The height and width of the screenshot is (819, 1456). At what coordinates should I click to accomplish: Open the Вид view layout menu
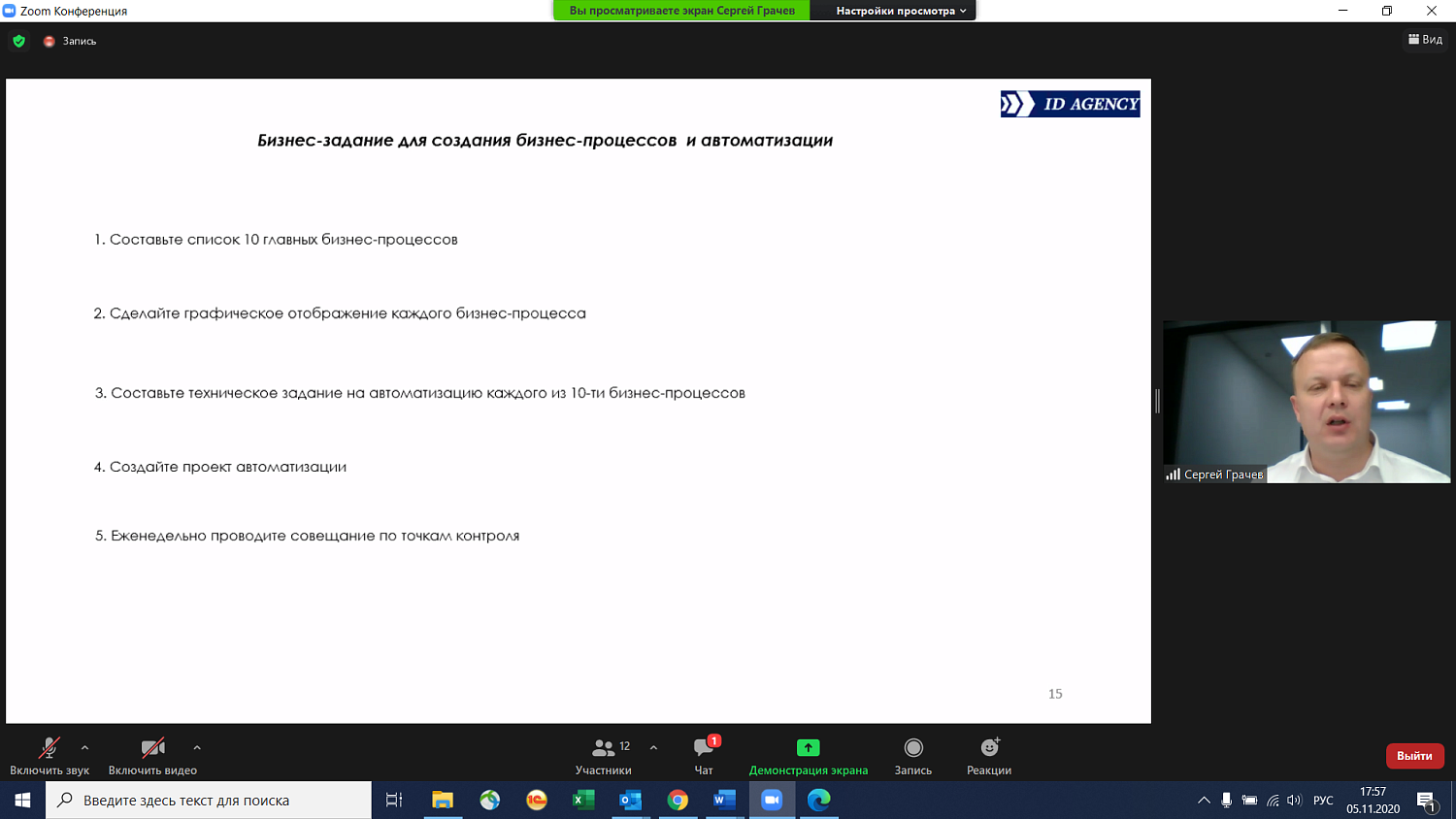pos(1425,40)
